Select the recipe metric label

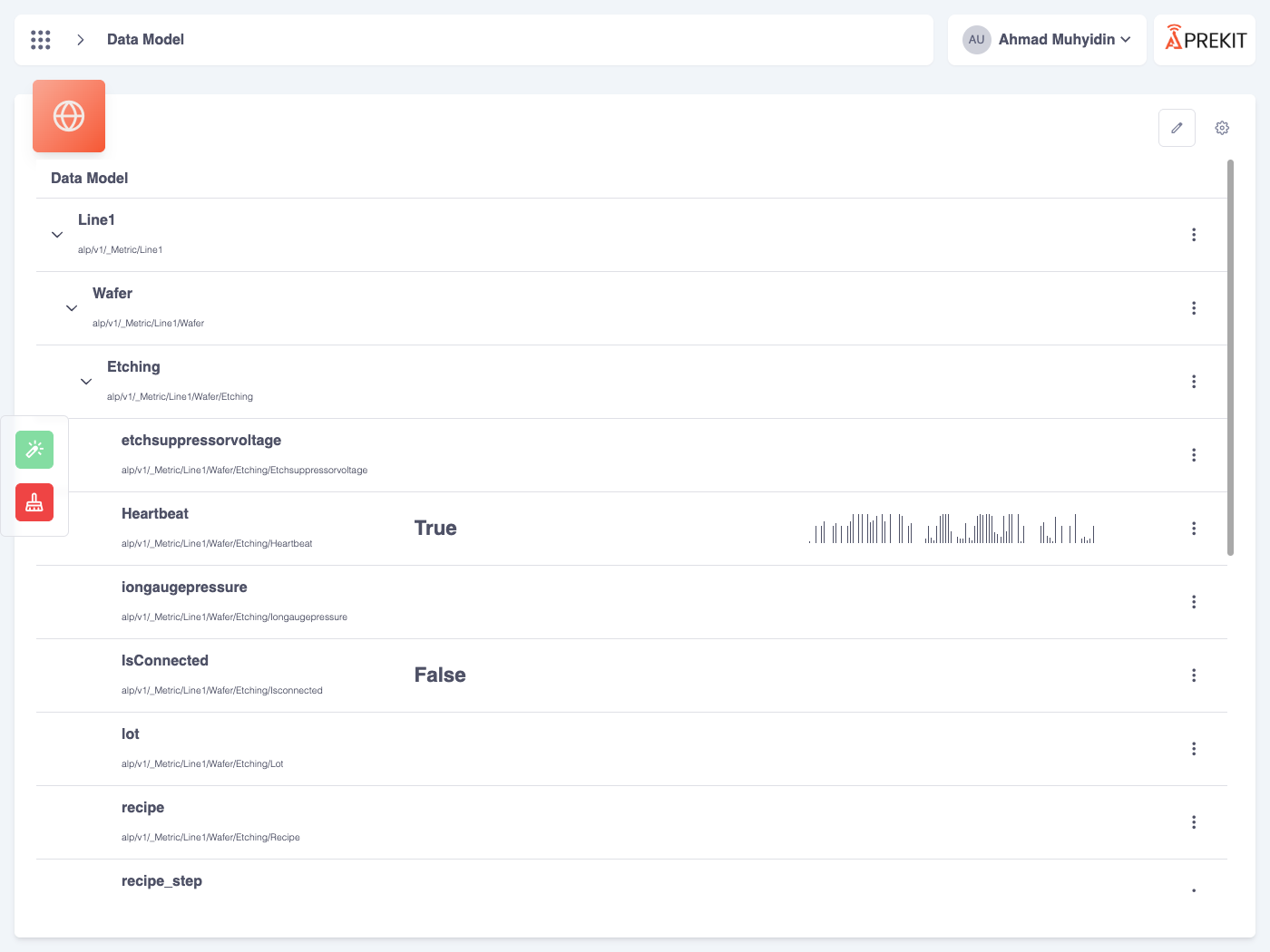143,808
